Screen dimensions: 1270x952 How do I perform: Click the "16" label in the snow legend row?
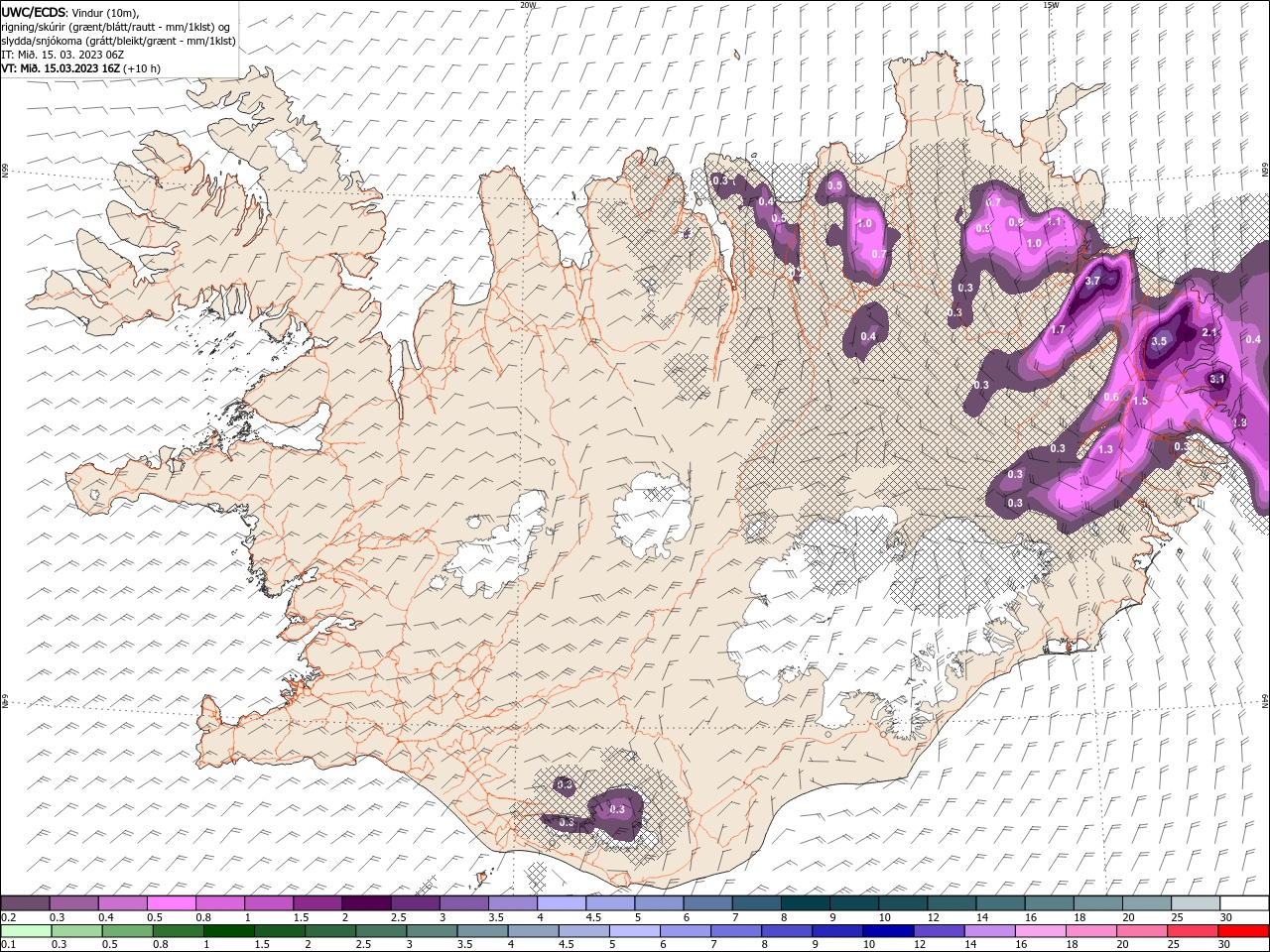point(1031,917)
